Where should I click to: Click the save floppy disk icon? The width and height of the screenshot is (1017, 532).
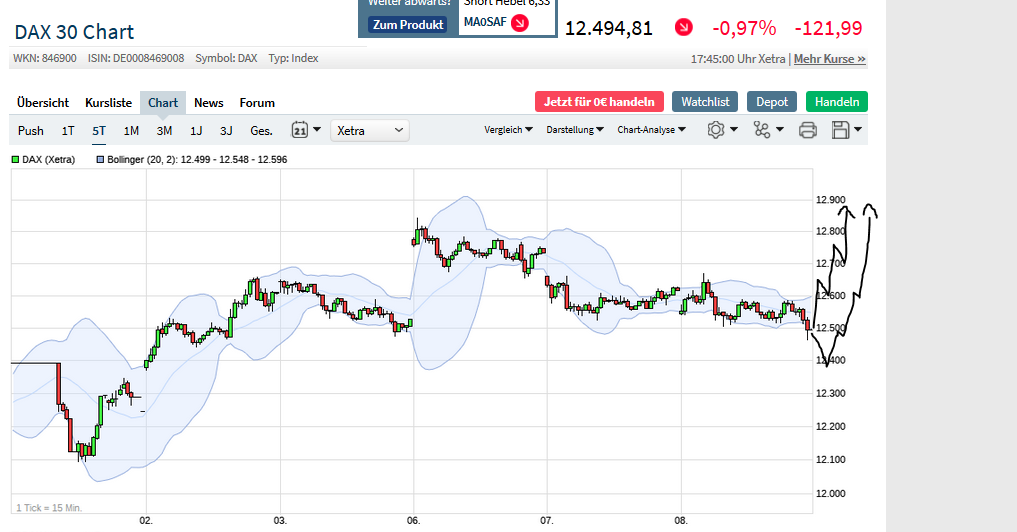tap(841, 130)
